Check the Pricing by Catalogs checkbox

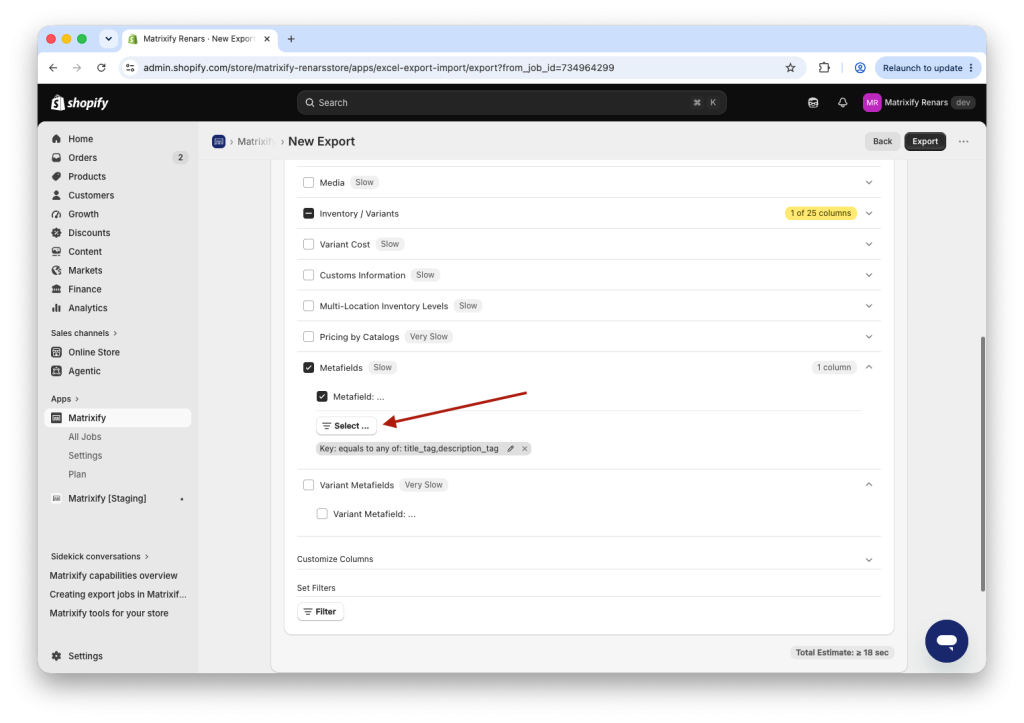click(x=308, y=337)
